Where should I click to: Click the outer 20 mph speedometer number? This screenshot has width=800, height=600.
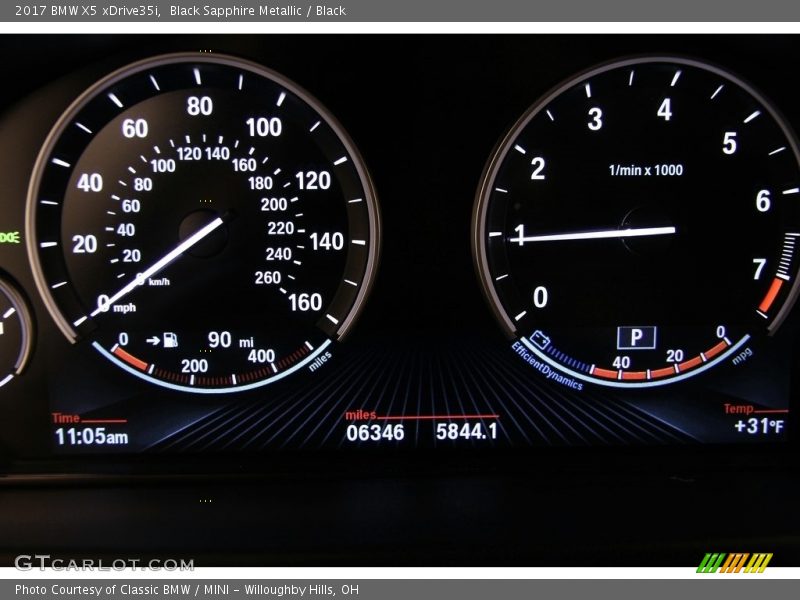pyautogui.click(x=85, y=244)
